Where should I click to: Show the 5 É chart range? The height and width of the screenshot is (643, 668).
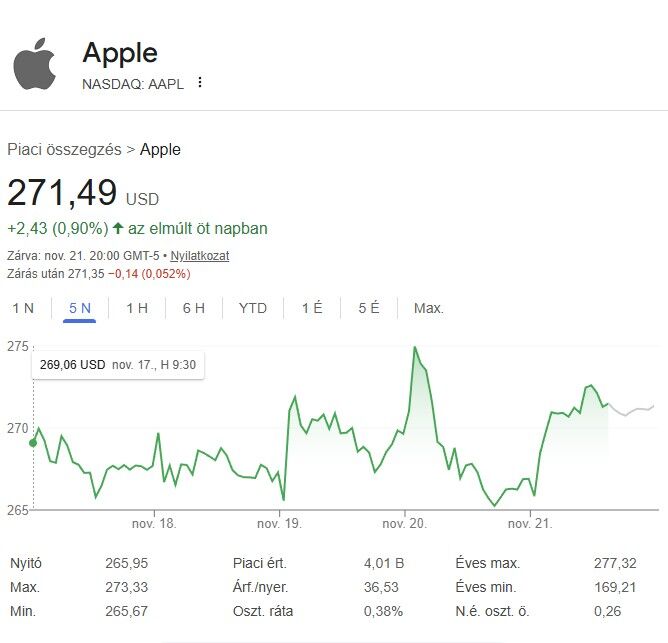[369, 308]
